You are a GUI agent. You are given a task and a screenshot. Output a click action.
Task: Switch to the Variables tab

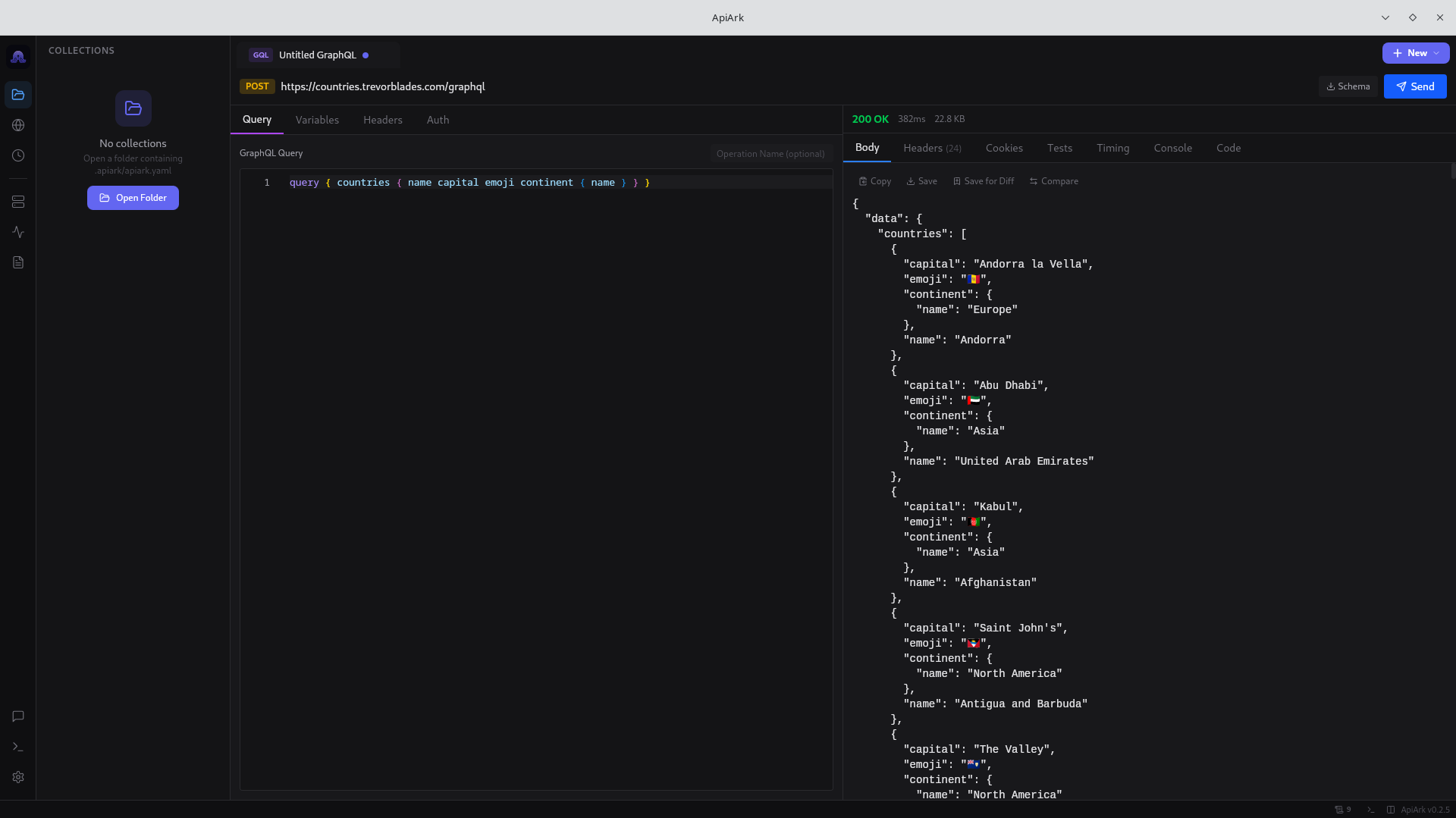coord(317,120)
